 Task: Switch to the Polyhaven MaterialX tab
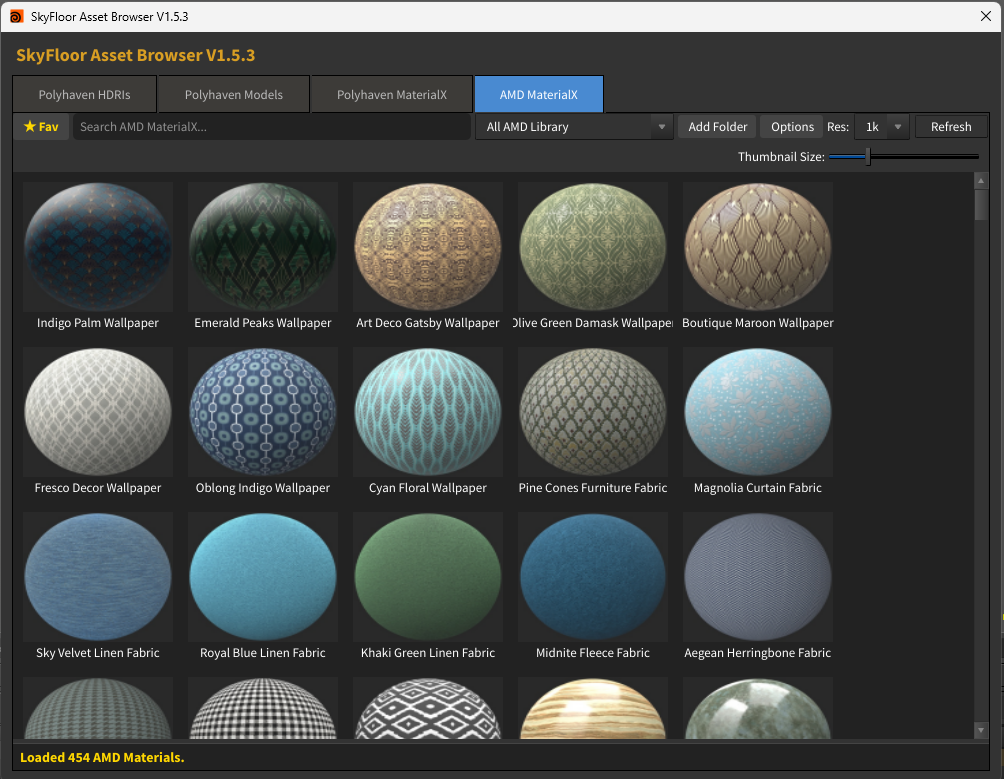click(x=392, y=95)
